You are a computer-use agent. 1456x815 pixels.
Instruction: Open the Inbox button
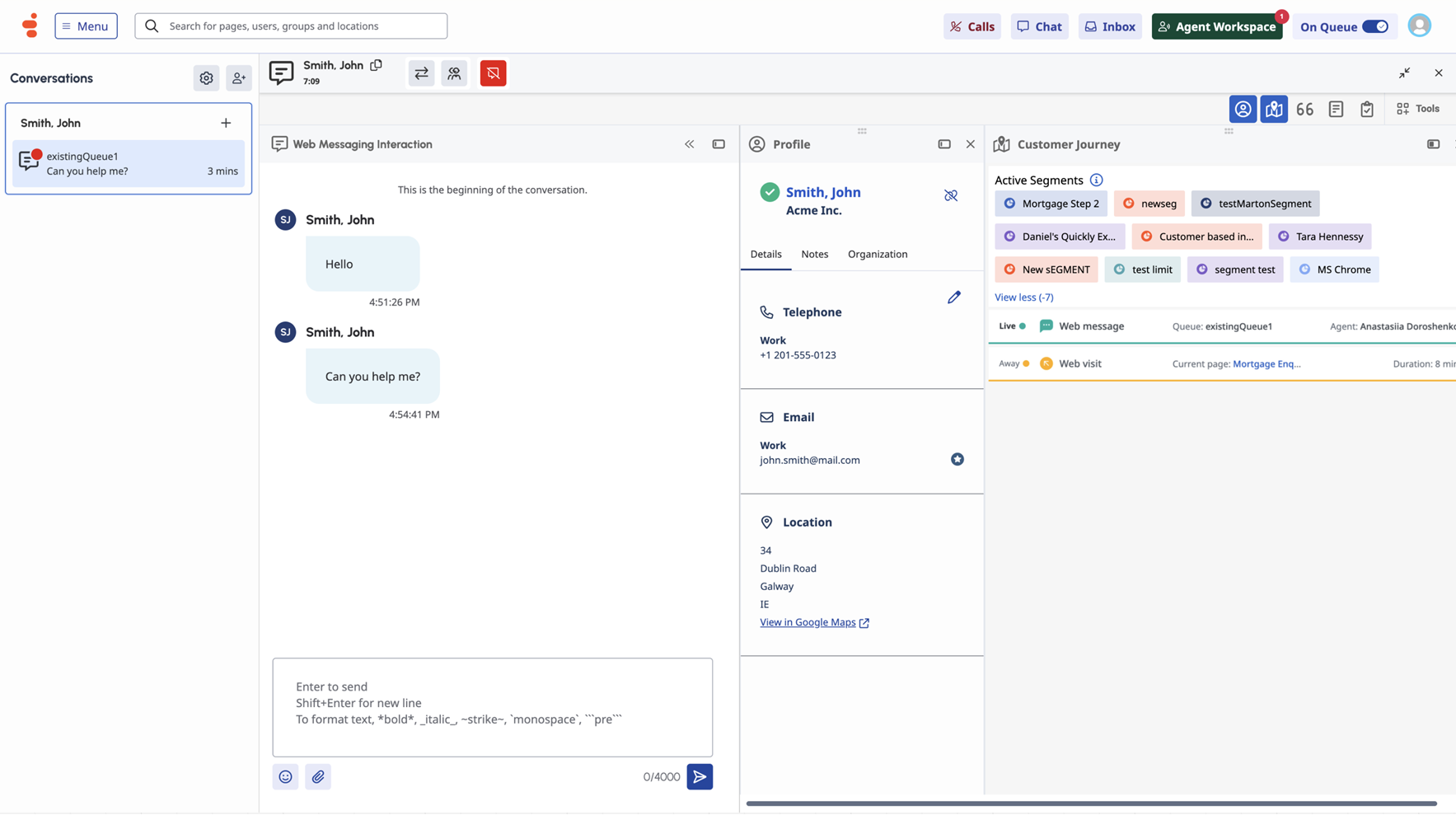point(1110,26)
